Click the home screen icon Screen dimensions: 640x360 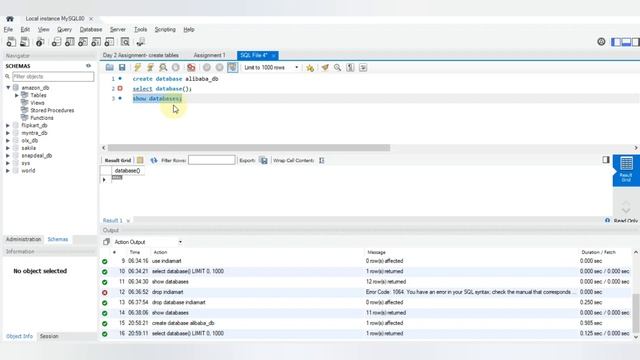pos(10,19)
